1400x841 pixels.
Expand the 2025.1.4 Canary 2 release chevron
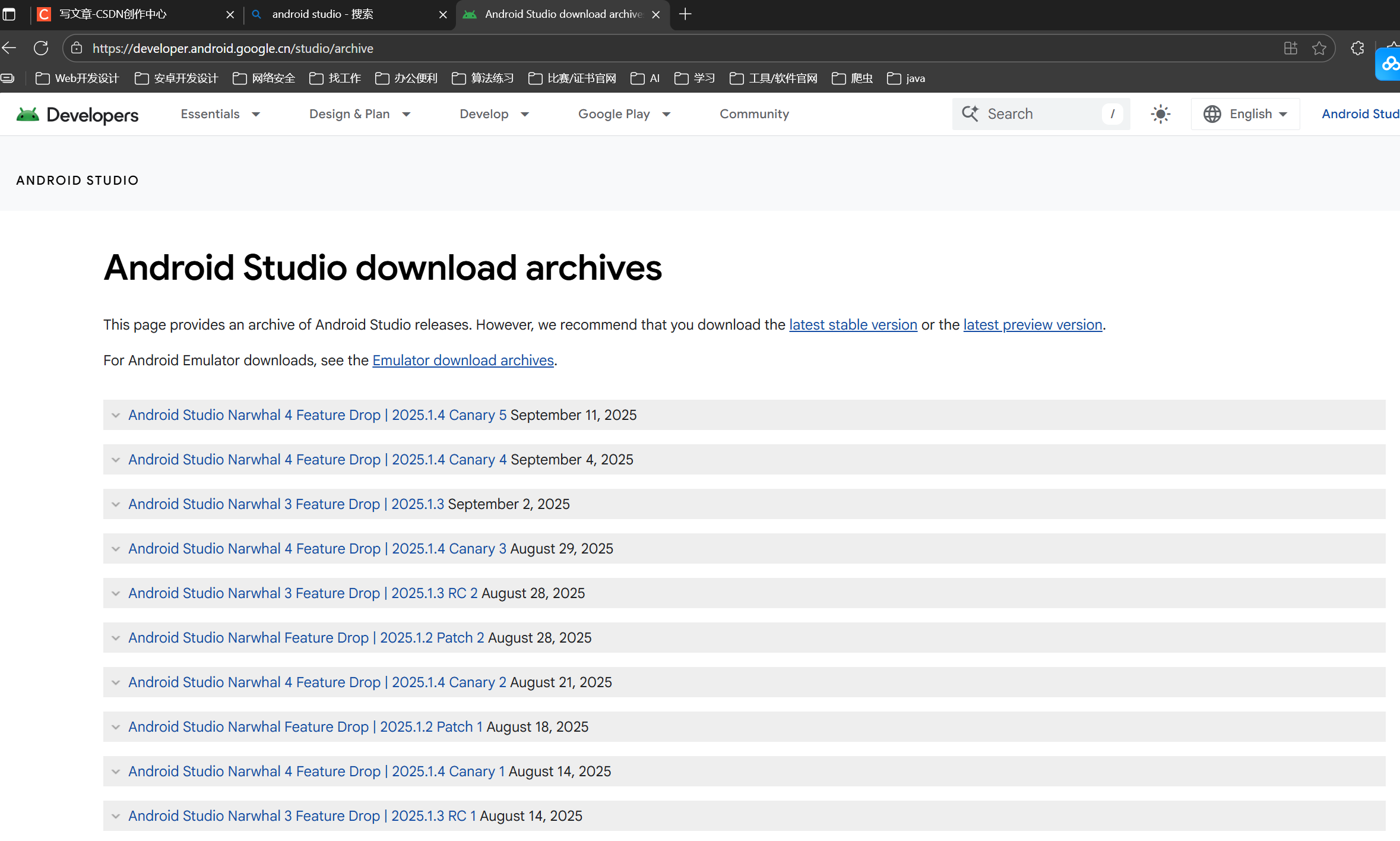point(116,682)
